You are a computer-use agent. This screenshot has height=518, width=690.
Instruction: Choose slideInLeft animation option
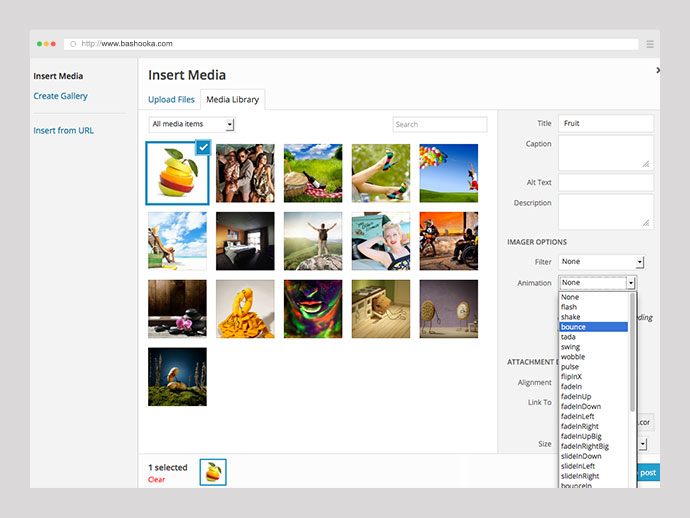point(593,466)
